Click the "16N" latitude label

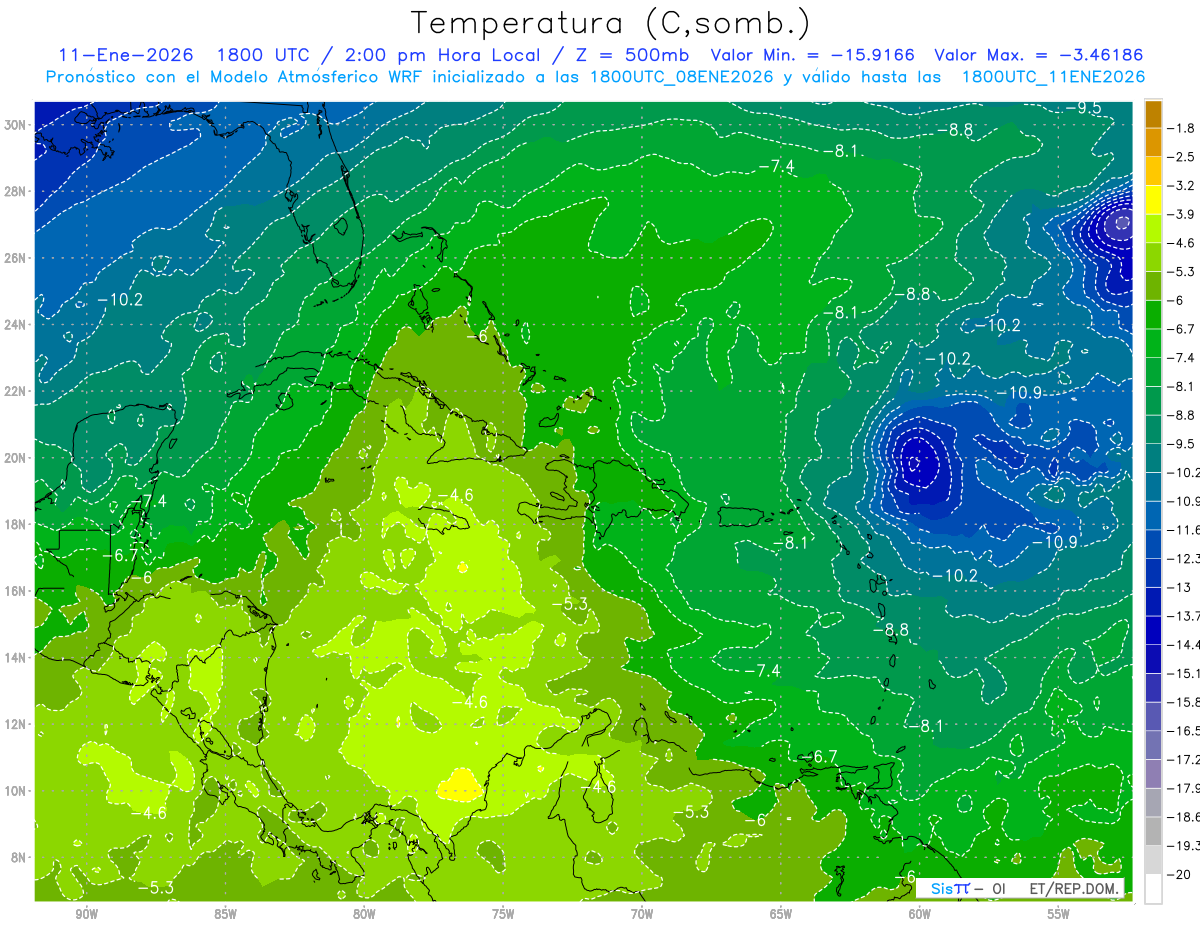tap(17, 591)
